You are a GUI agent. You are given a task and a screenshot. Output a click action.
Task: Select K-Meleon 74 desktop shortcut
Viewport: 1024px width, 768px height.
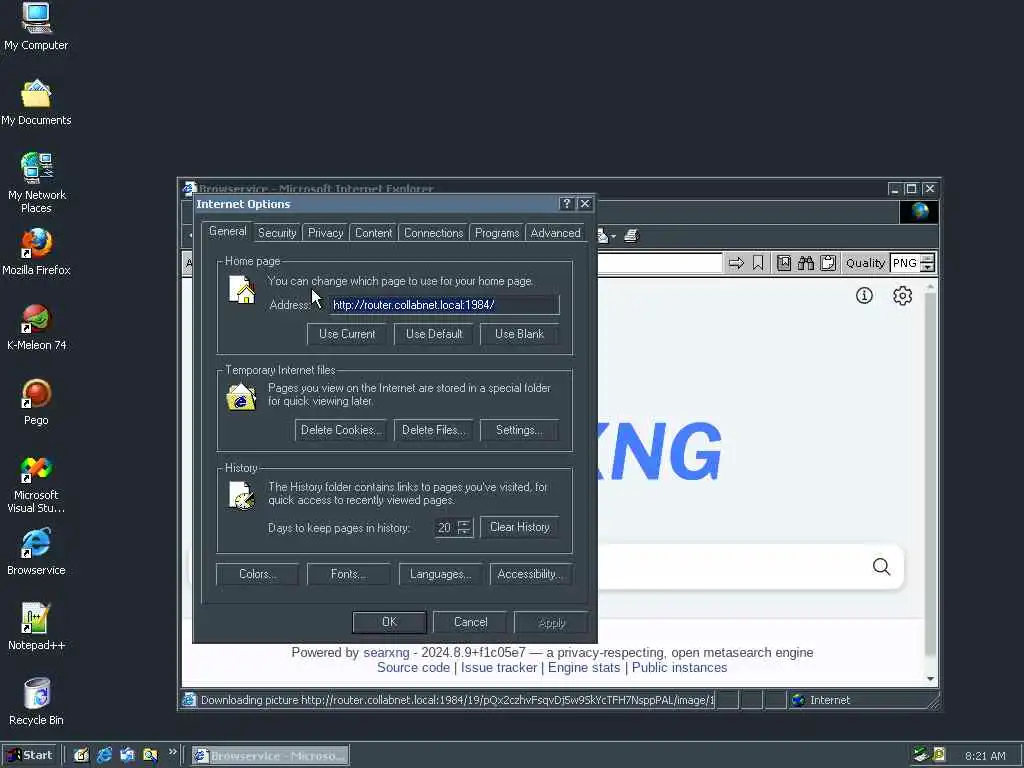click(x=36, y=327)
